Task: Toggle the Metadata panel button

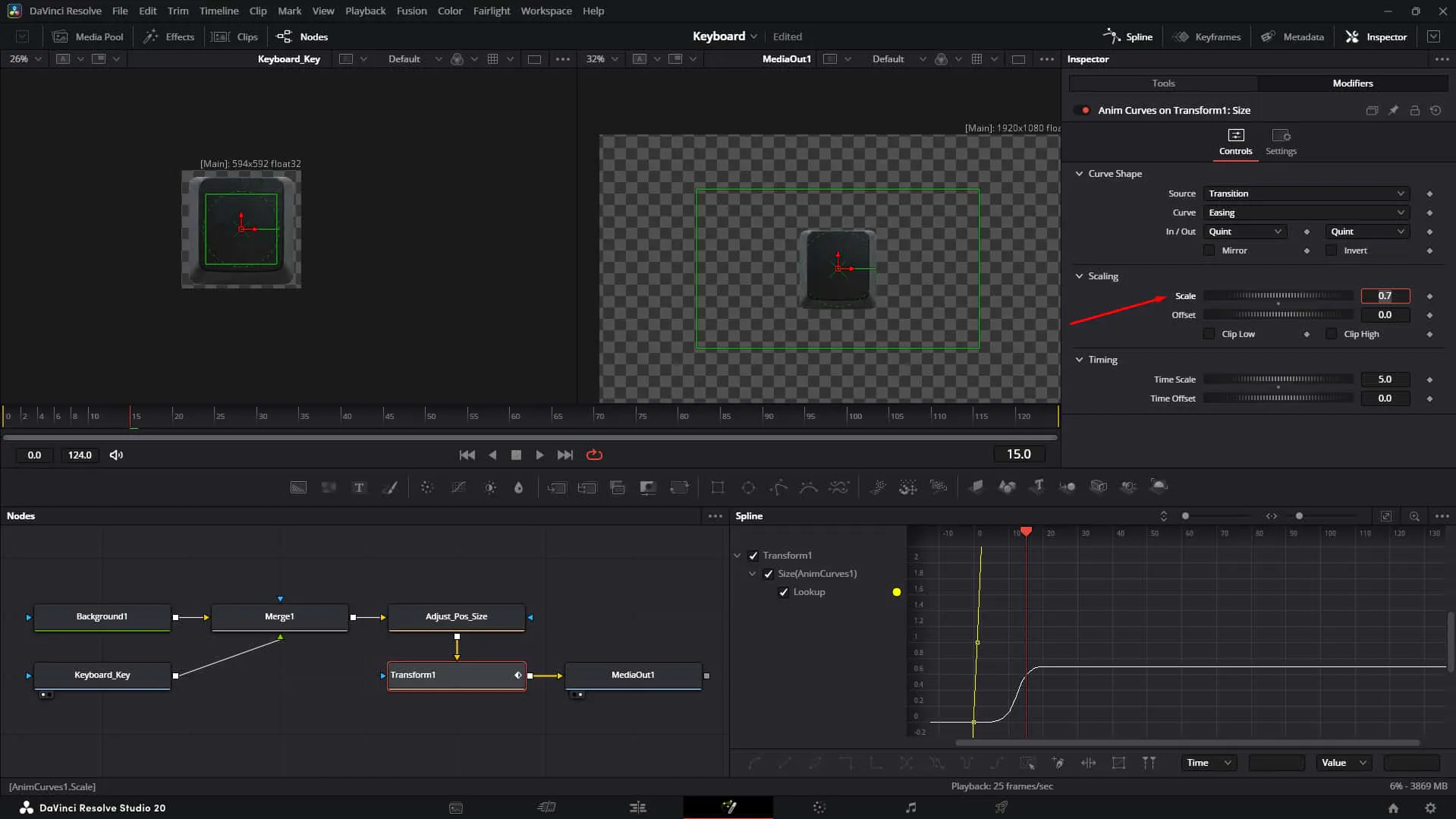Action: 1292,36
